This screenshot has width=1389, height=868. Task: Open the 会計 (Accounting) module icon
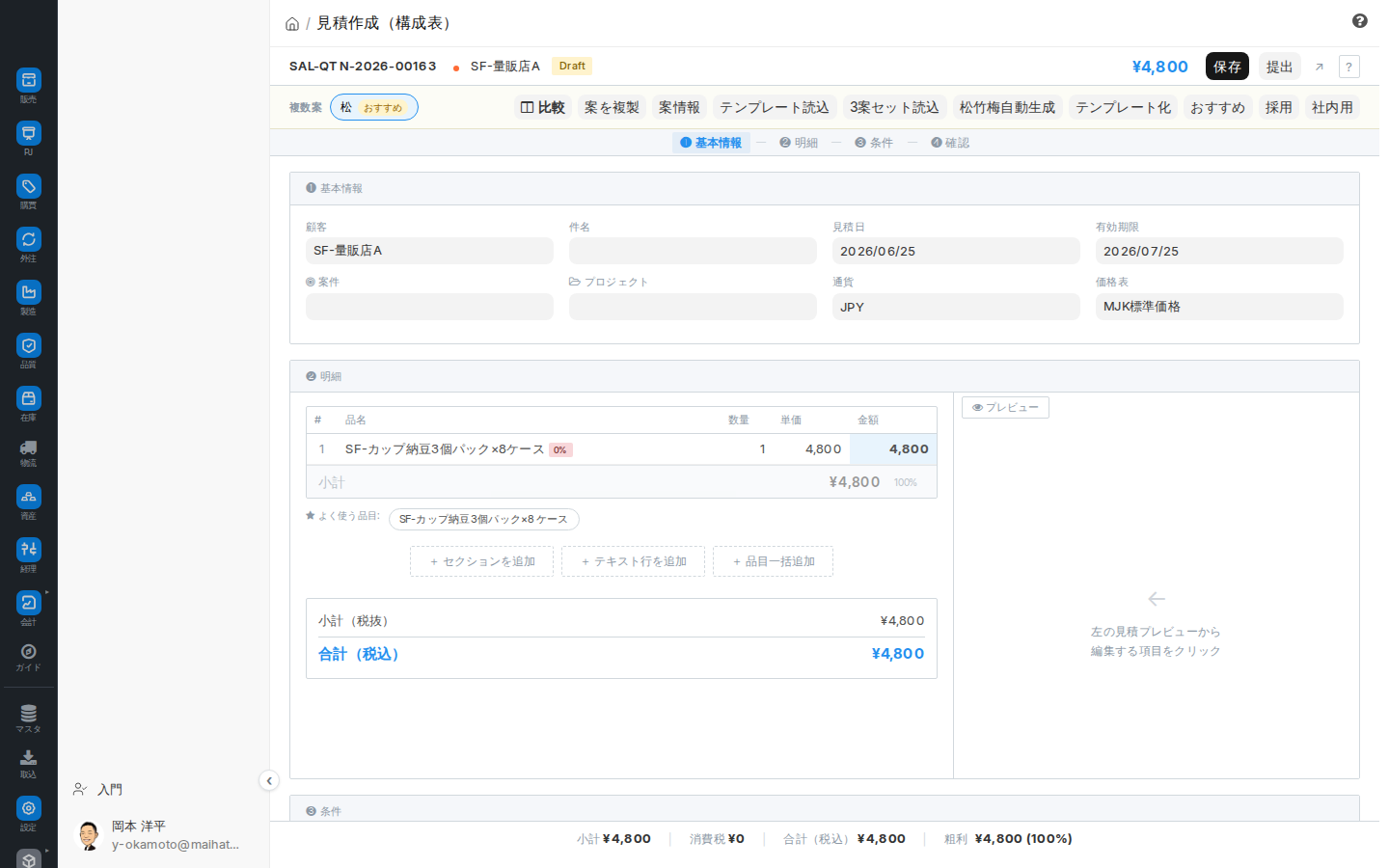[x=29, y=603]
